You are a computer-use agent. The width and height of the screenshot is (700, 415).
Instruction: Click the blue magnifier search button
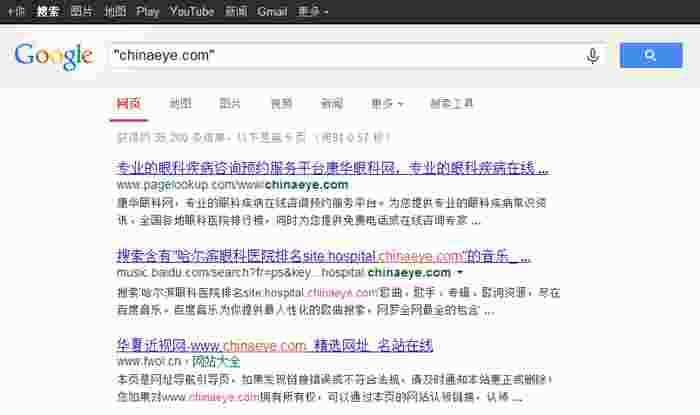coord(651,55)
